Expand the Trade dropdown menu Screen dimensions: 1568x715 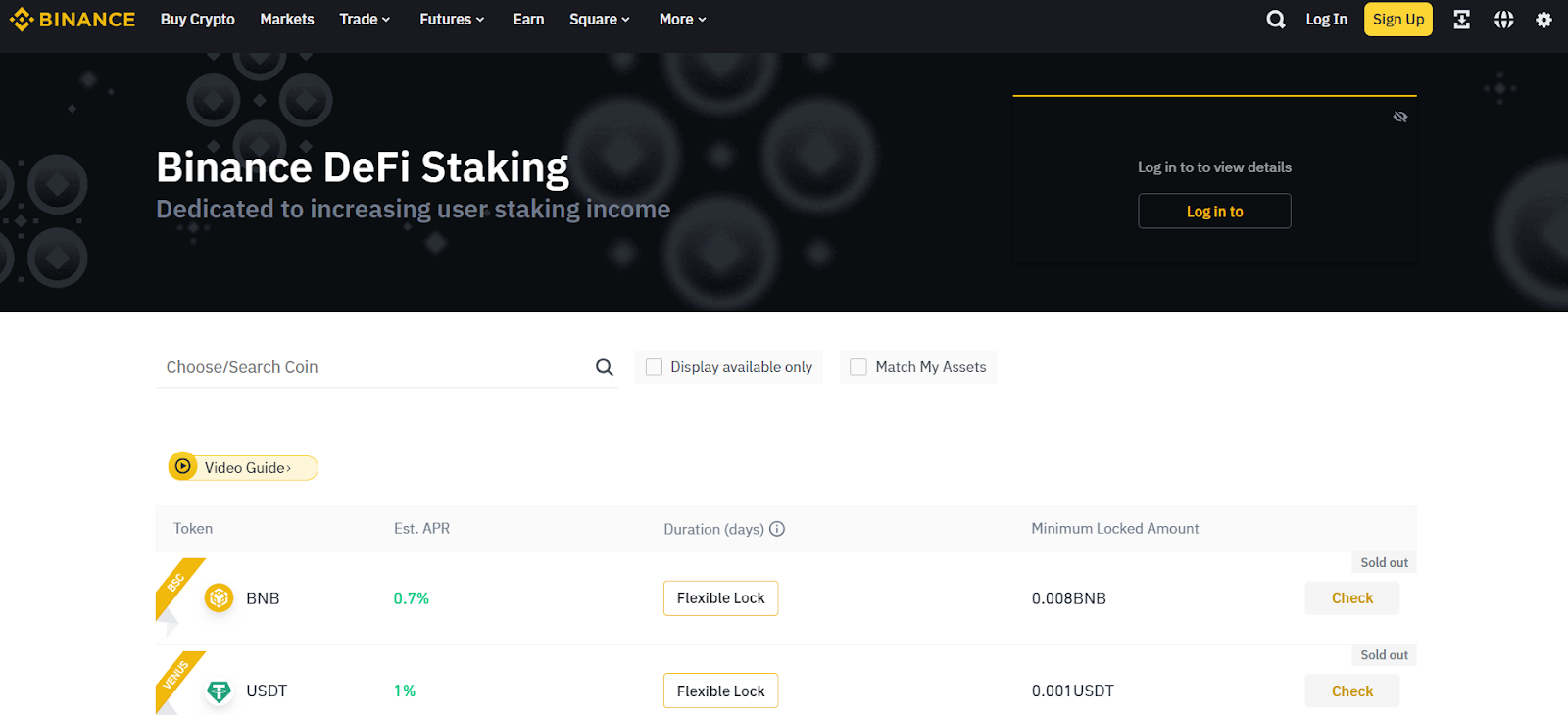coord(365,20)
